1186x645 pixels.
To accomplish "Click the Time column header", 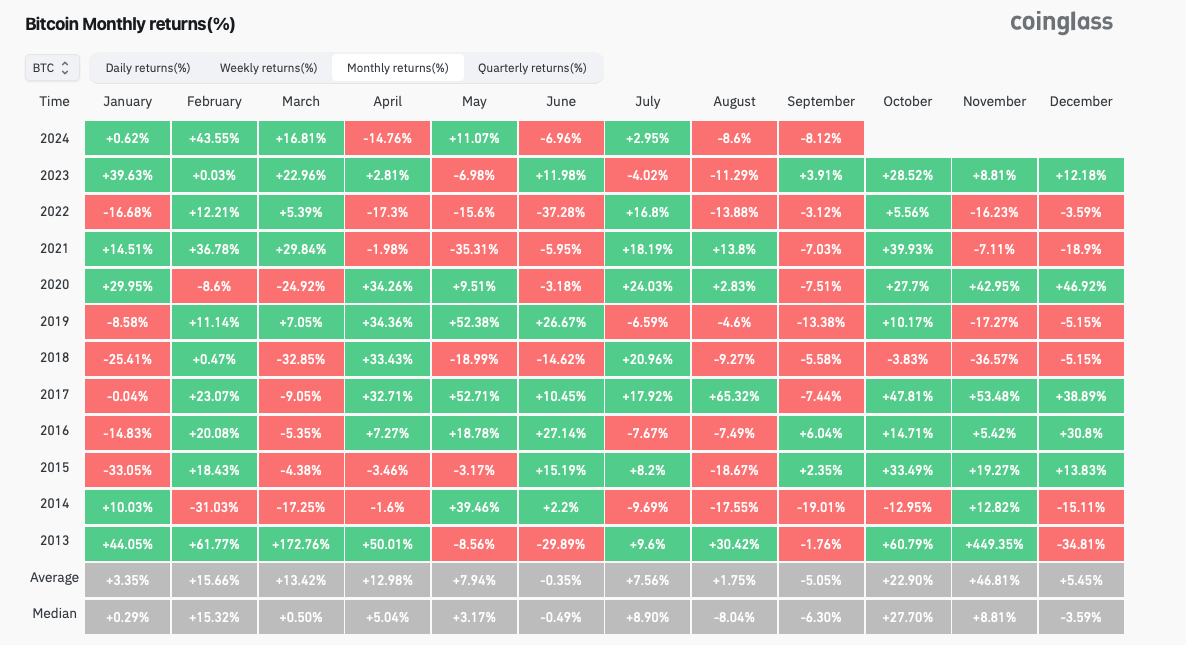I will click(54, 101).
